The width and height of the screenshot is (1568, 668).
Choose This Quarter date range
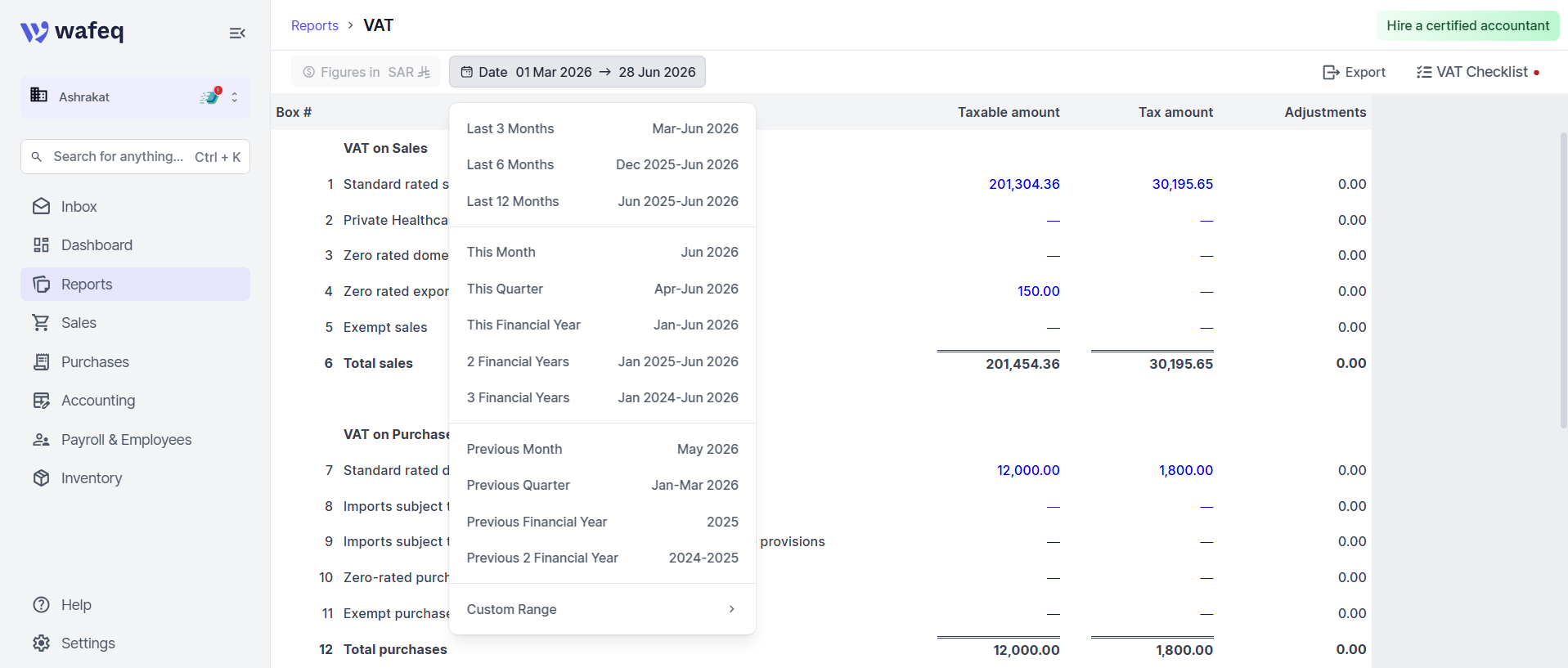(x=603, y=289)
